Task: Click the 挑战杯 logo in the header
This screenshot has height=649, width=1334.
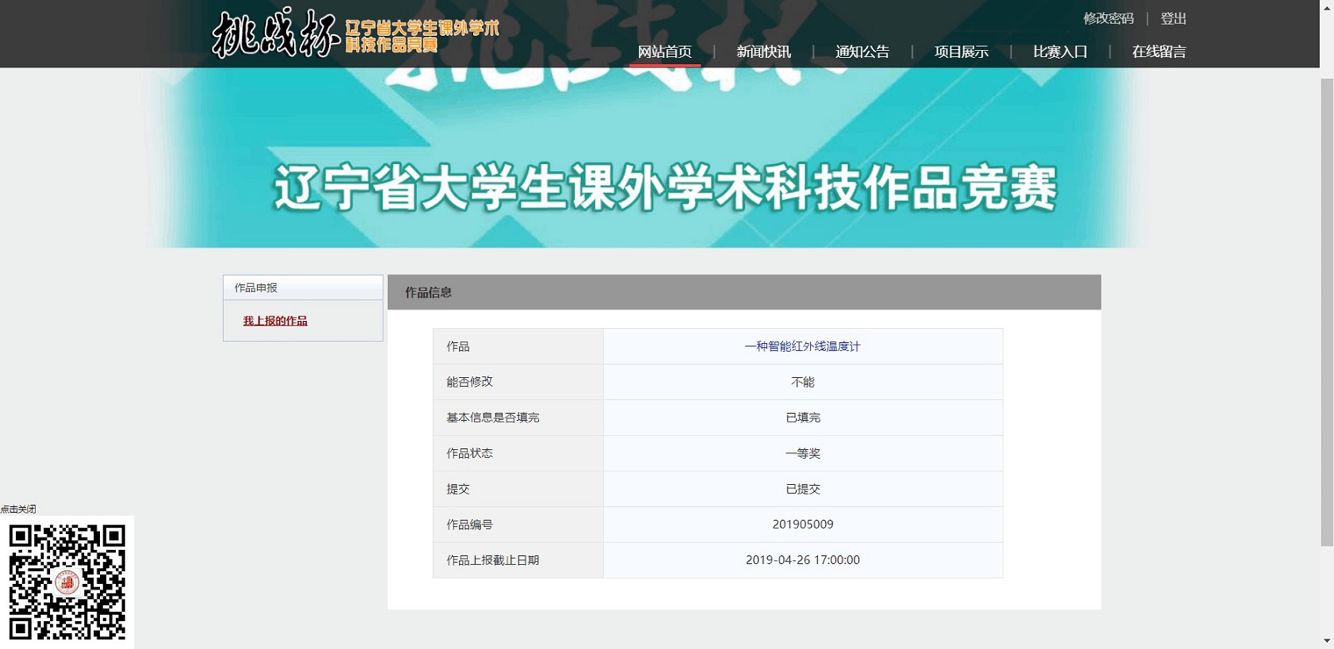Action: tap(355, 34)
